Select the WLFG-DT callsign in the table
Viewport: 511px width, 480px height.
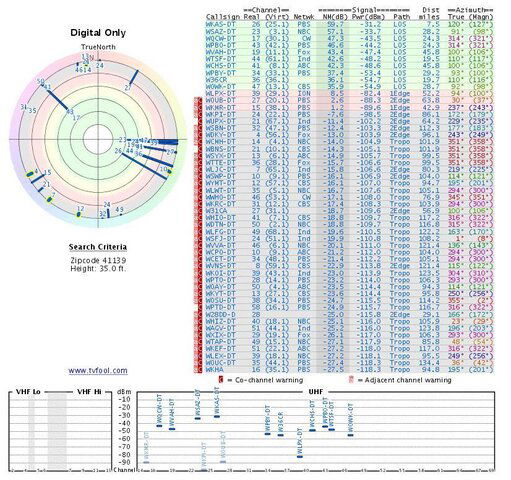coord(220,232)
